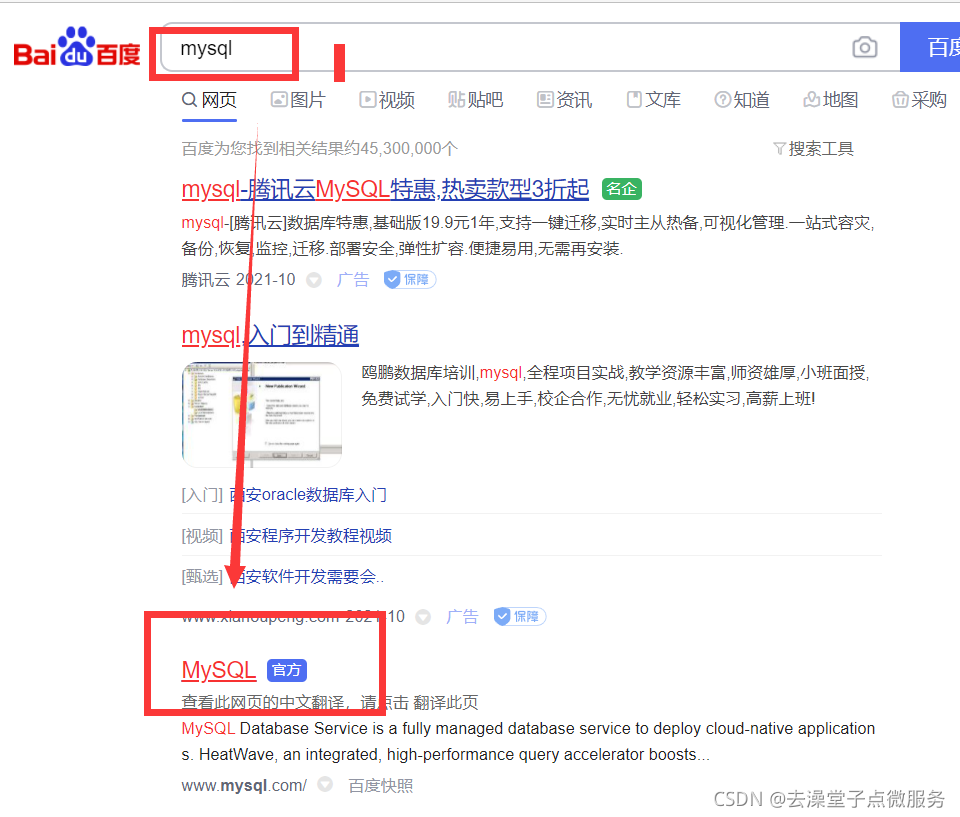The width and height of the screenshot is (960, 817).
Task: Open the 贴吧 tab
Action: (x=476, y=100)
